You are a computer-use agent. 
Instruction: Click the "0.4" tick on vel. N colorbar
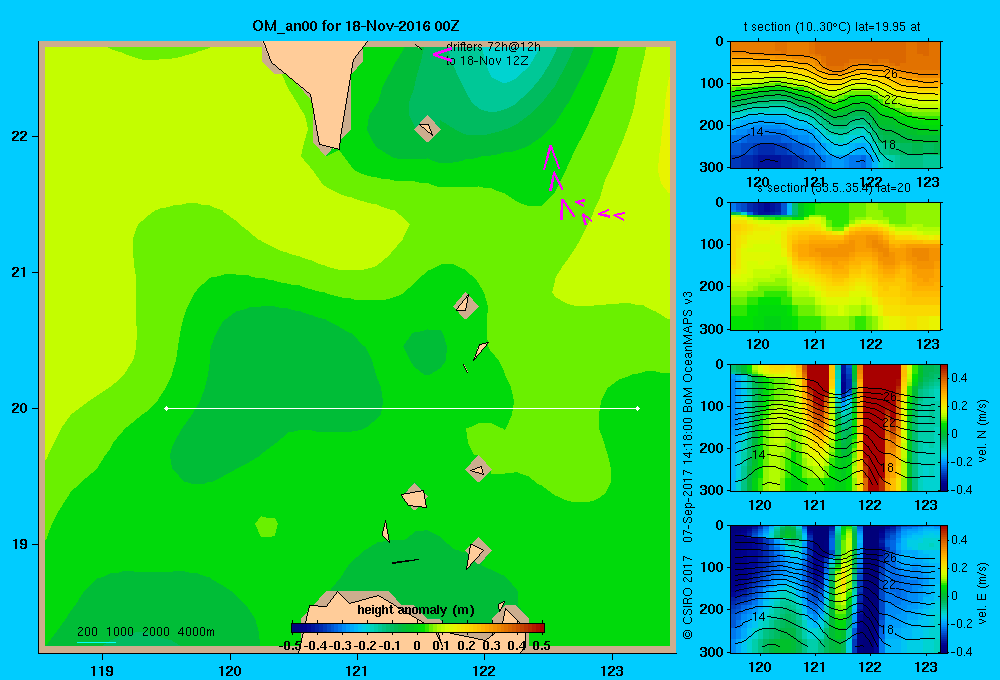pos(959,378)
